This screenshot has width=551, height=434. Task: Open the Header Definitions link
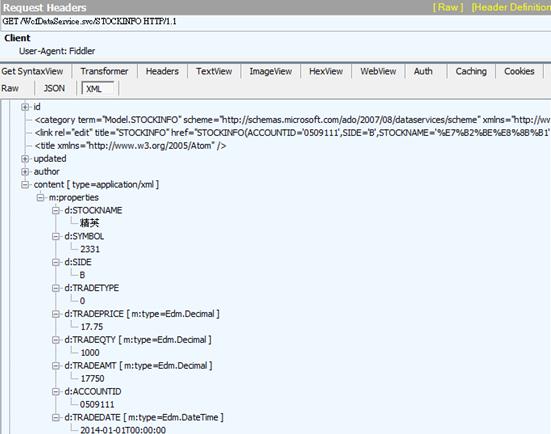click(511, 7)
